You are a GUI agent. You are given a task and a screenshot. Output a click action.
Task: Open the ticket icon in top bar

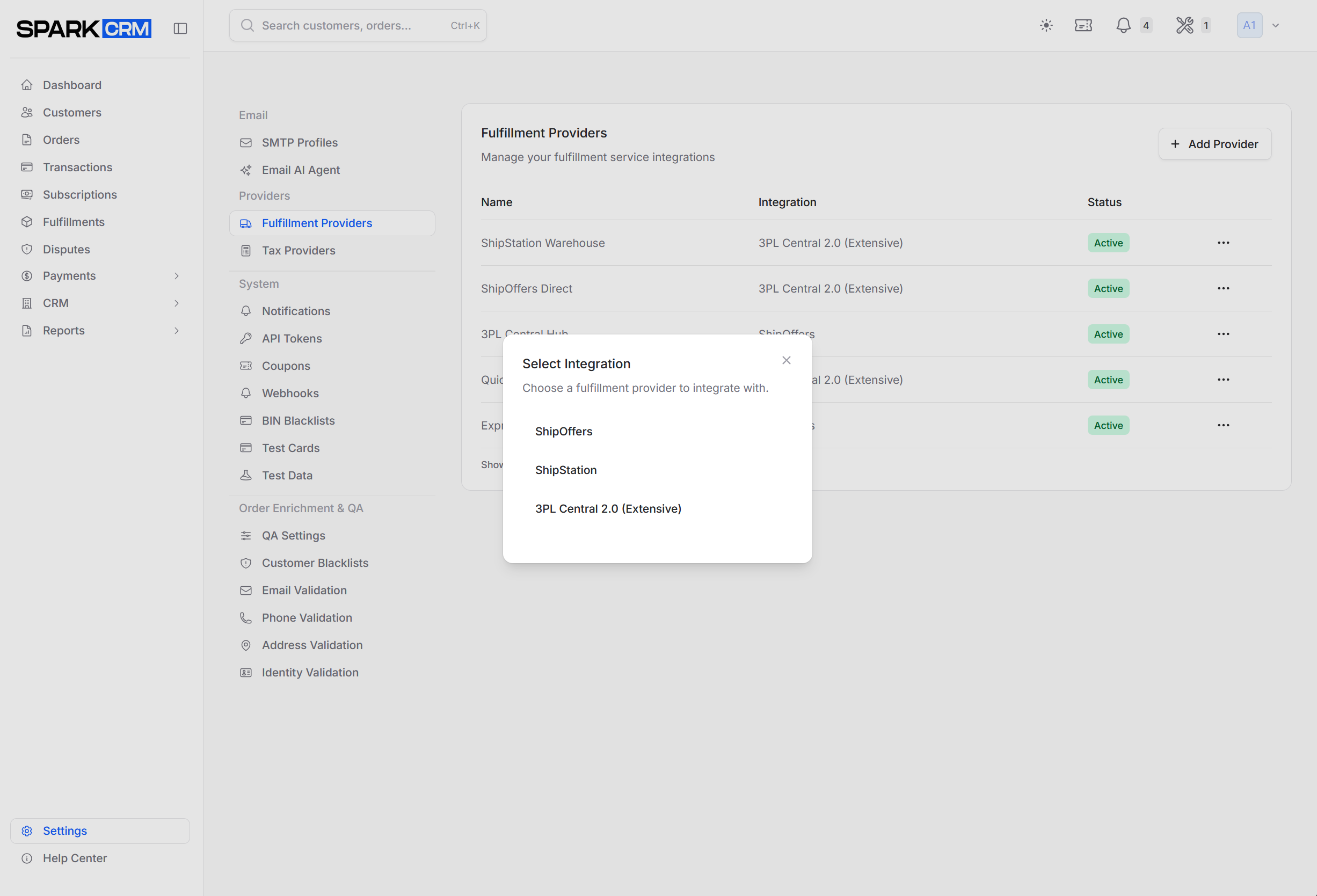[x=1083, y=26]
